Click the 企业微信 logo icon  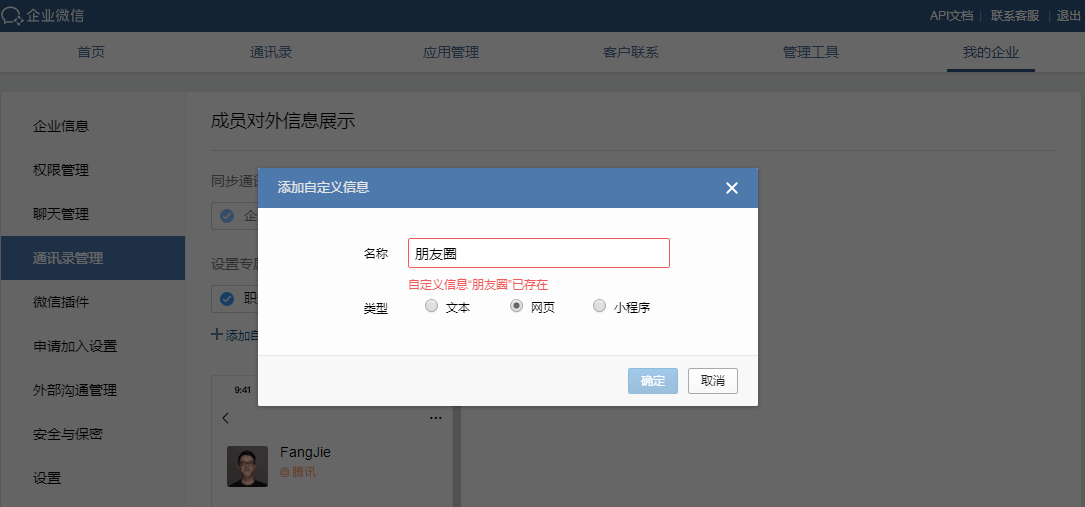pyautogui.click(x=12, y=16)
